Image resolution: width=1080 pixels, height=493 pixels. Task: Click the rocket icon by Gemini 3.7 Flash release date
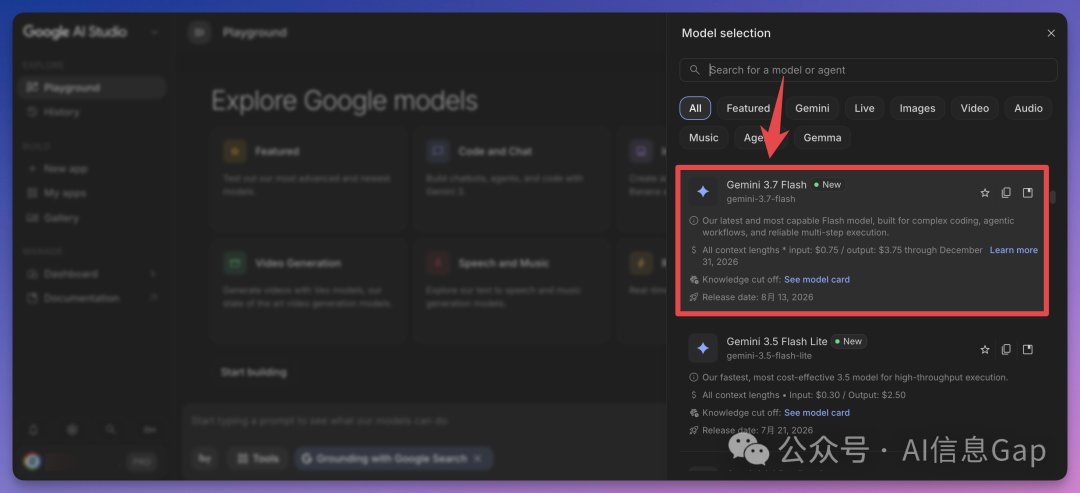click(694, 297)
